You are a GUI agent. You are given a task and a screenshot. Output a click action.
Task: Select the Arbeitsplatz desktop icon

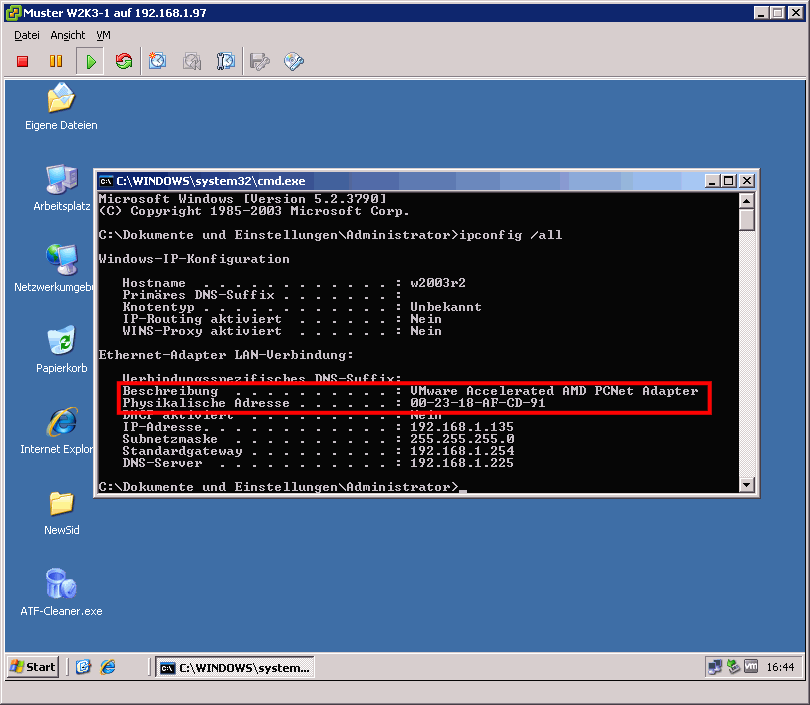click(61, 180)
